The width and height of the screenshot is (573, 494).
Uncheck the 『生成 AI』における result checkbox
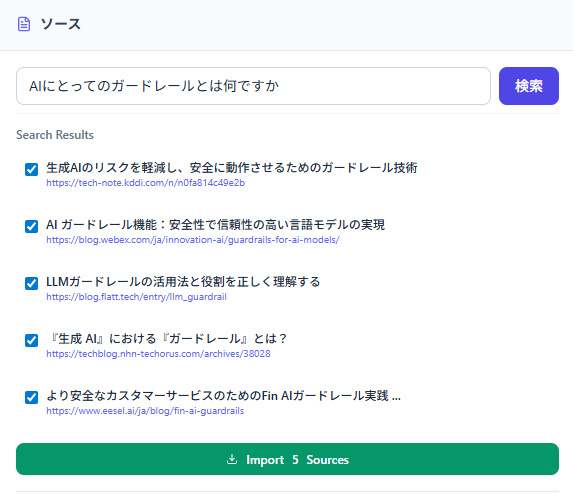click(x=31, y=340)
